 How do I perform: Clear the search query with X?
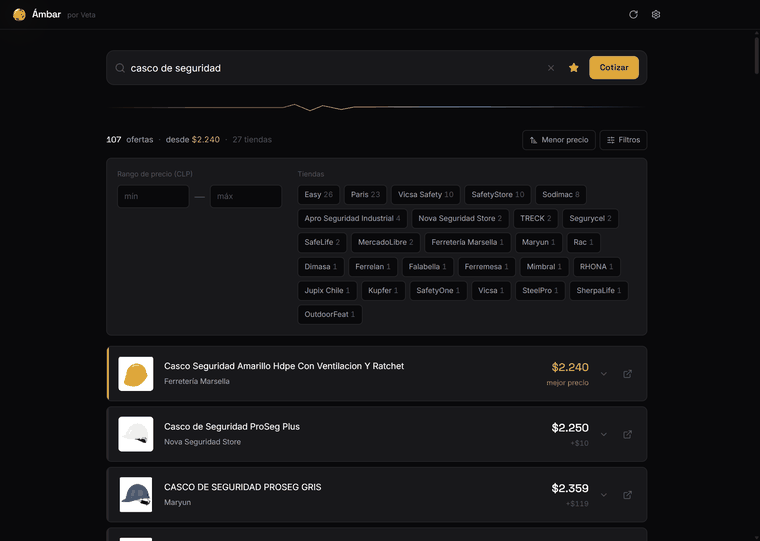coord(551,68)
